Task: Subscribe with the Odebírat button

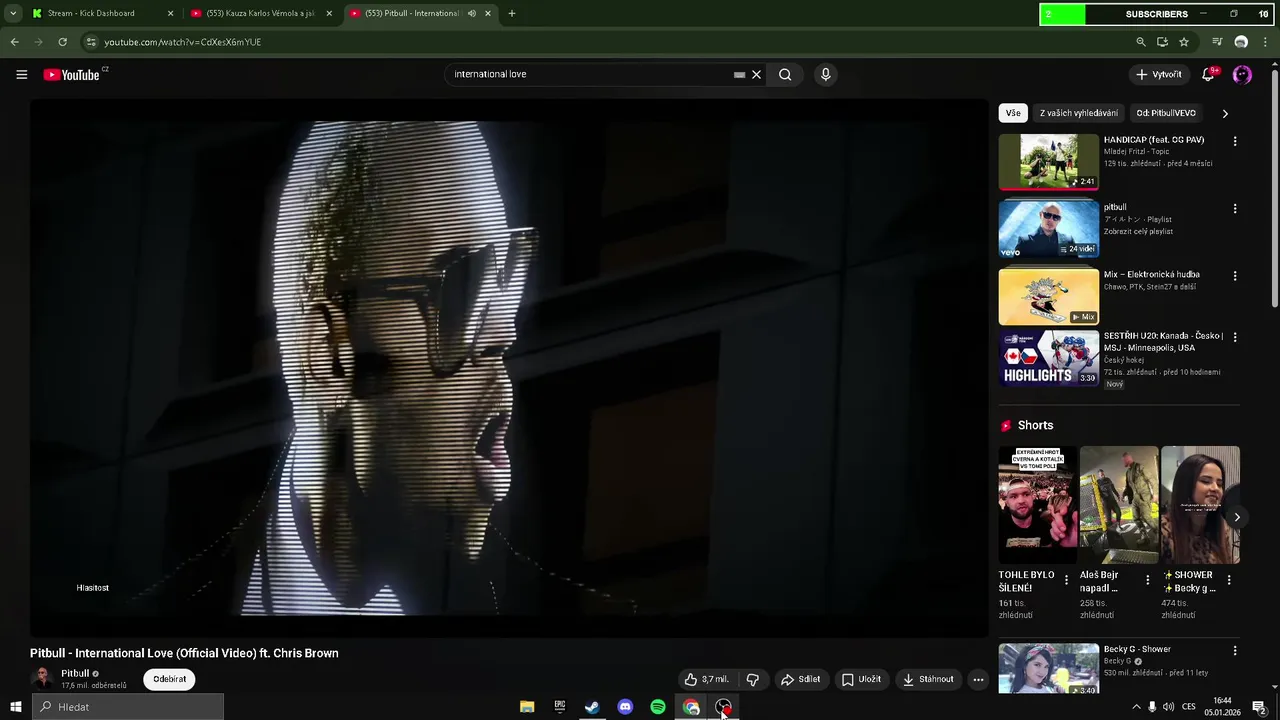Action: 169,679
